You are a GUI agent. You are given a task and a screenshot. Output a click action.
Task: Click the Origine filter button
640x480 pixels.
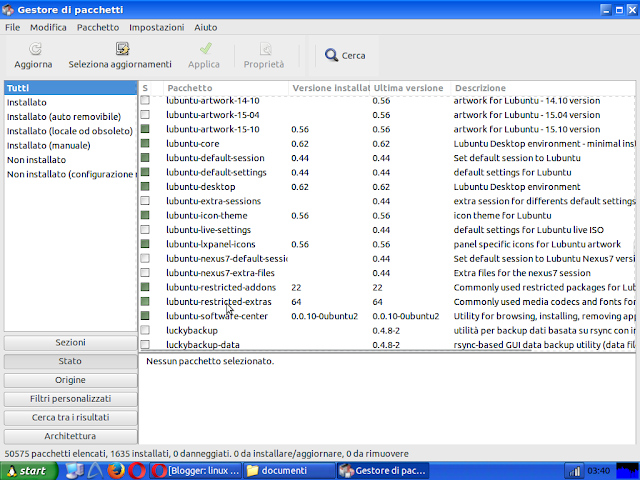pos(71,380)
